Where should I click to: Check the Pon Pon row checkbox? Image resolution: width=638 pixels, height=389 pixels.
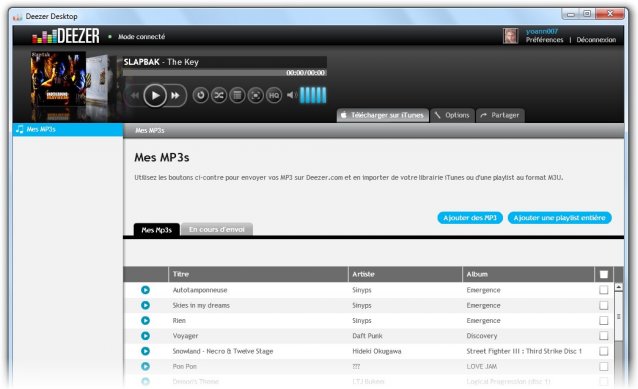604,366
